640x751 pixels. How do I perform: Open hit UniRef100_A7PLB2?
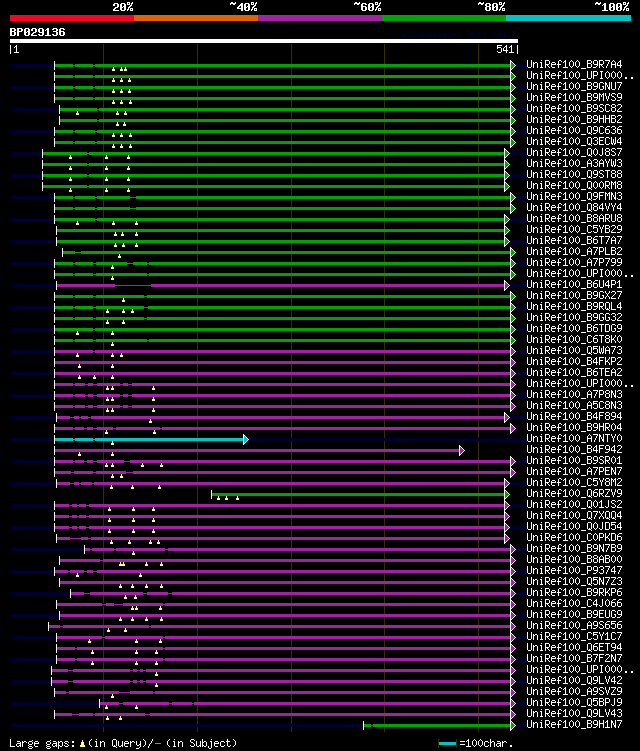click(x=574, y=251)
